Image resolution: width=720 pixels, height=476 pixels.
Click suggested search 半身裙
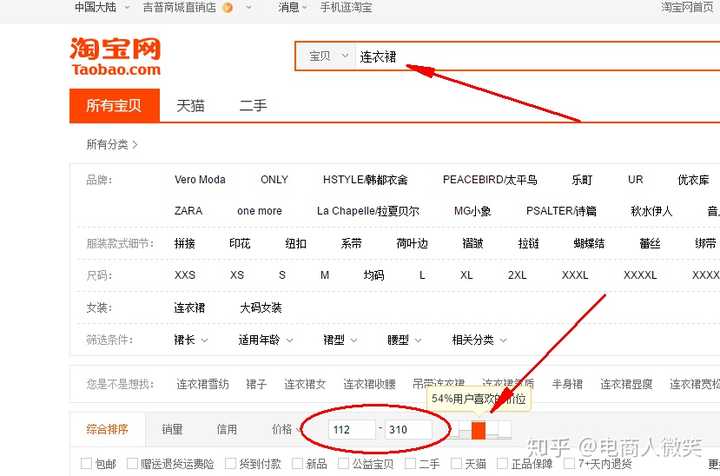pos(567,384)
